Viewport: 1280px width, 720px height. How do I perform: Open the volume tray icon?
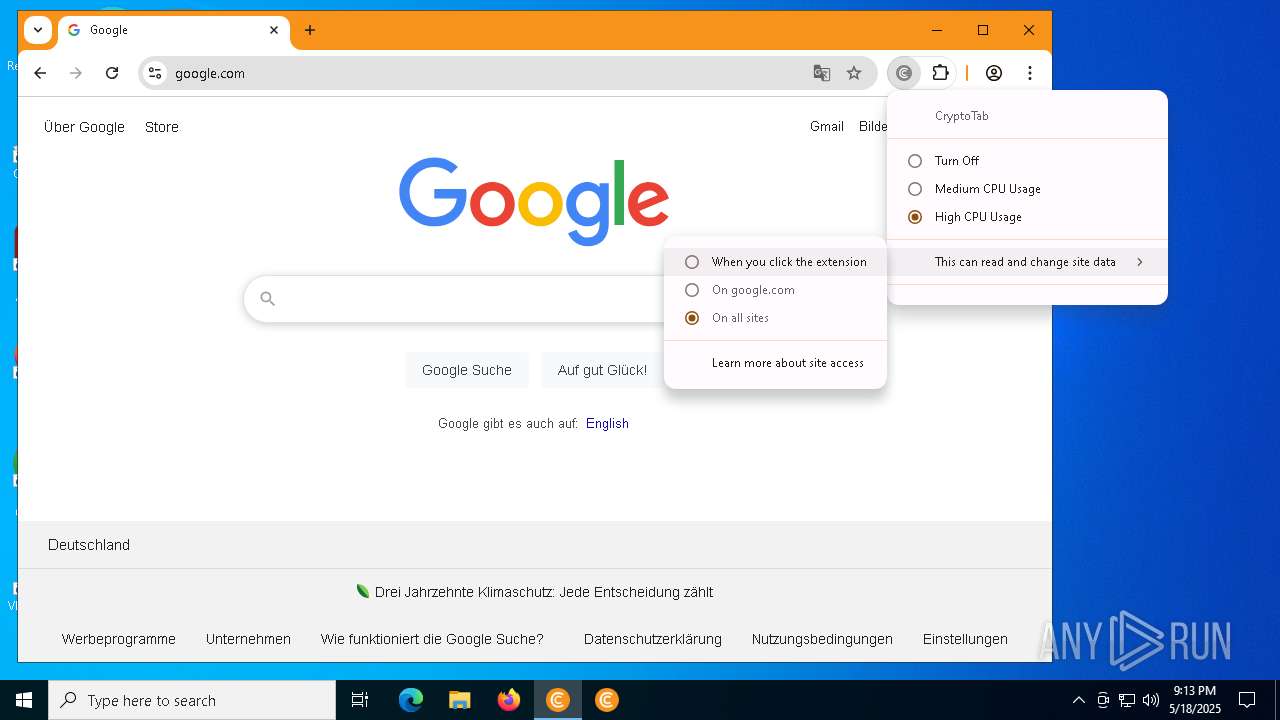1151,700
